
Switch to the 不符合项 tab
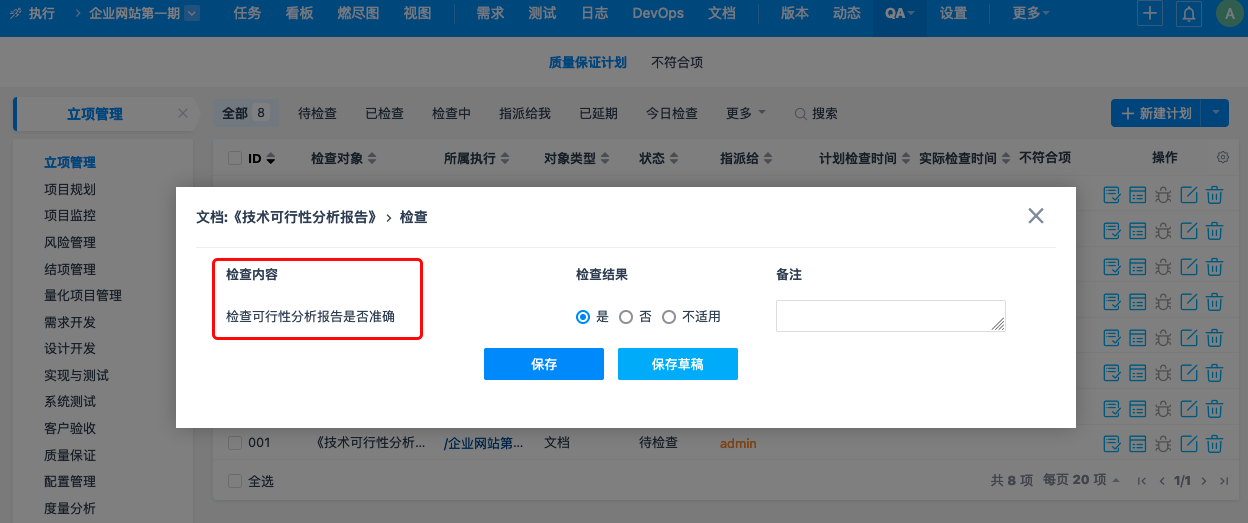(677, 62)
